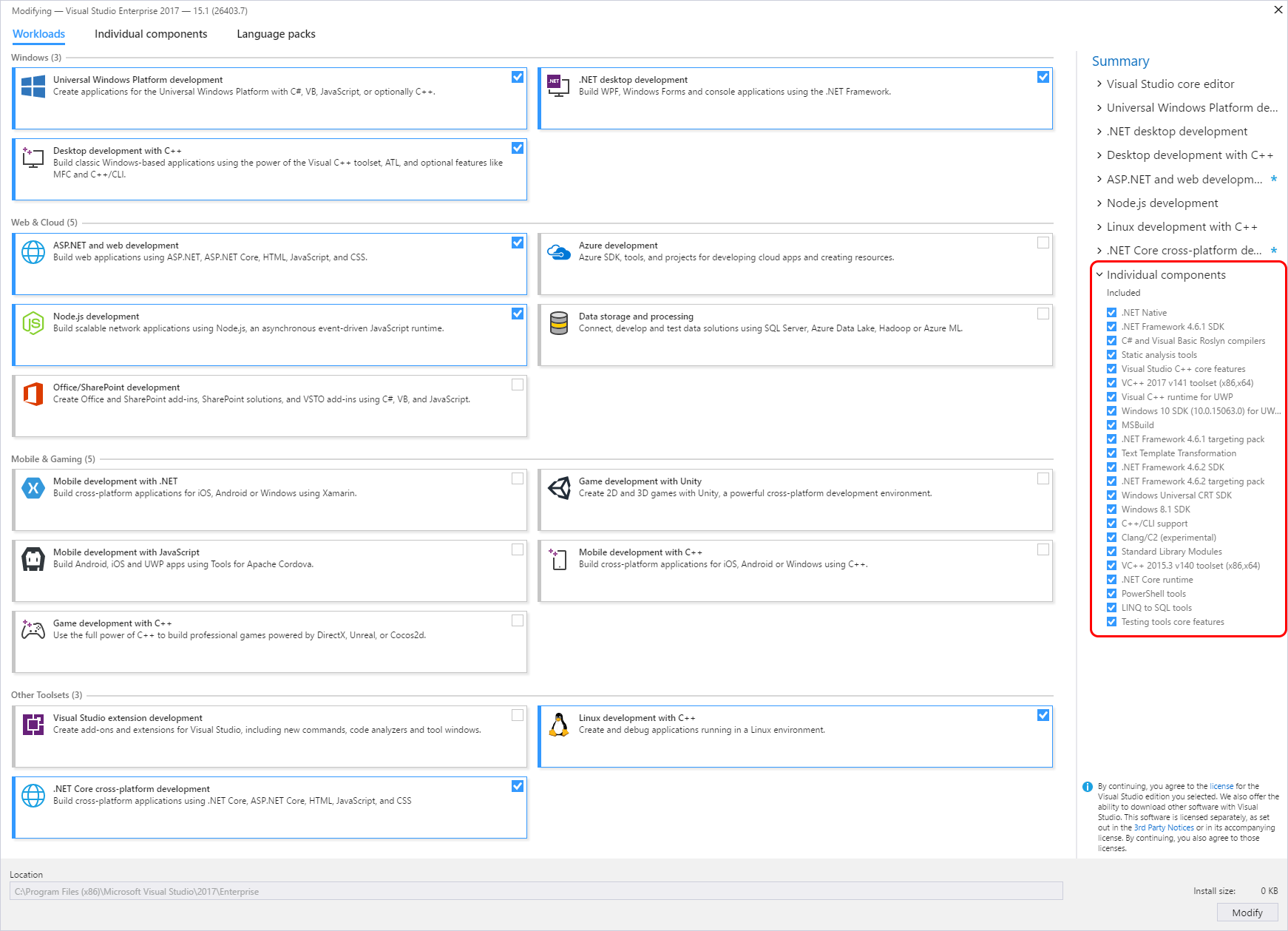Uncheck Linux development with C++ workload
Image resolution: width=1288 pixels, height=931 pixels.
[x=1043, y=715]
